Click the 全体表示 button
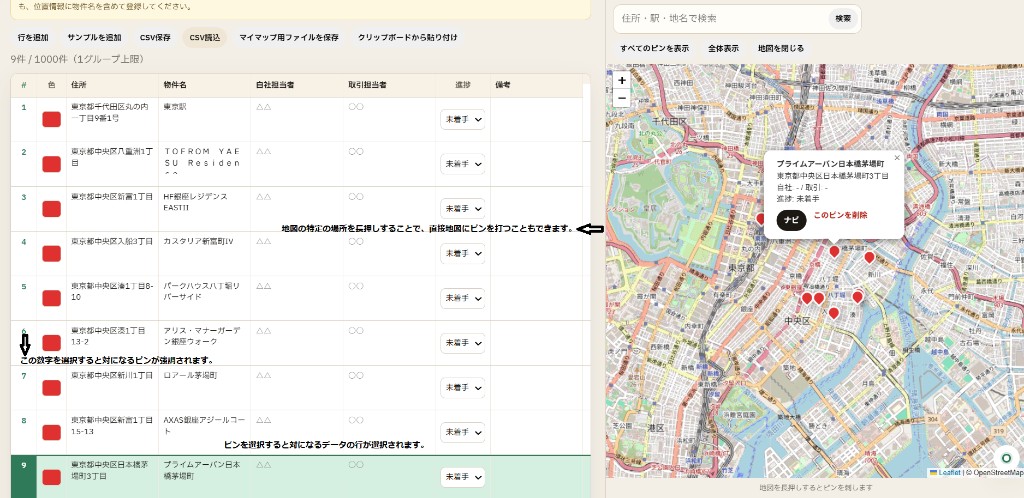This screenshot has height=498, width=1024. [x=723, y=48]
